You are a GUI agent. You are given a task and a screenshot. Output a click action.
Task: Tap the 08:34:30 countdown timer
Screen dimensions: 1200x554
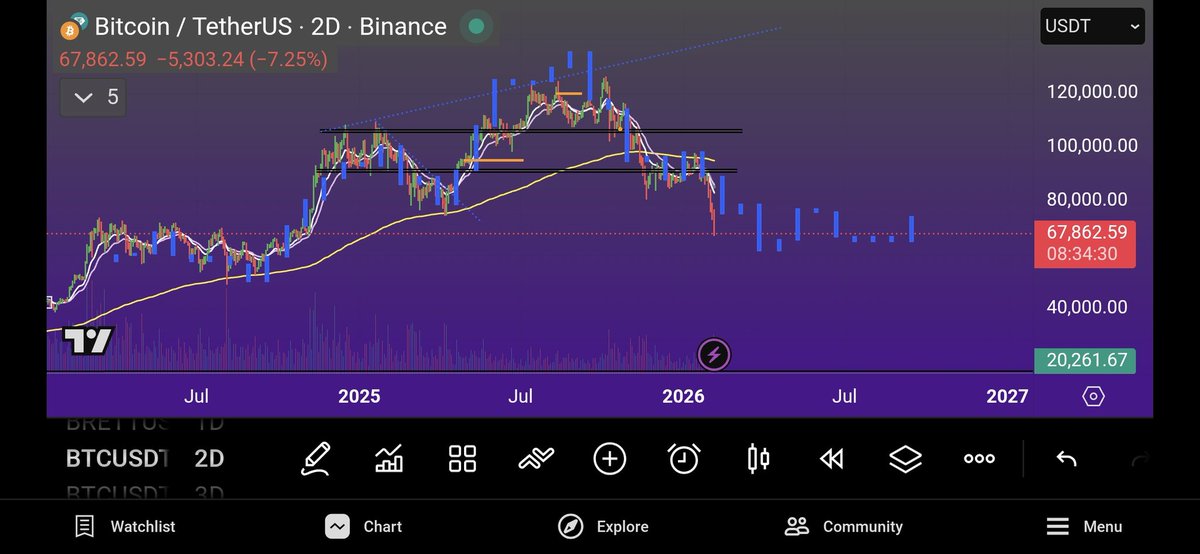pyautogui.click(x=1082, y=254)
